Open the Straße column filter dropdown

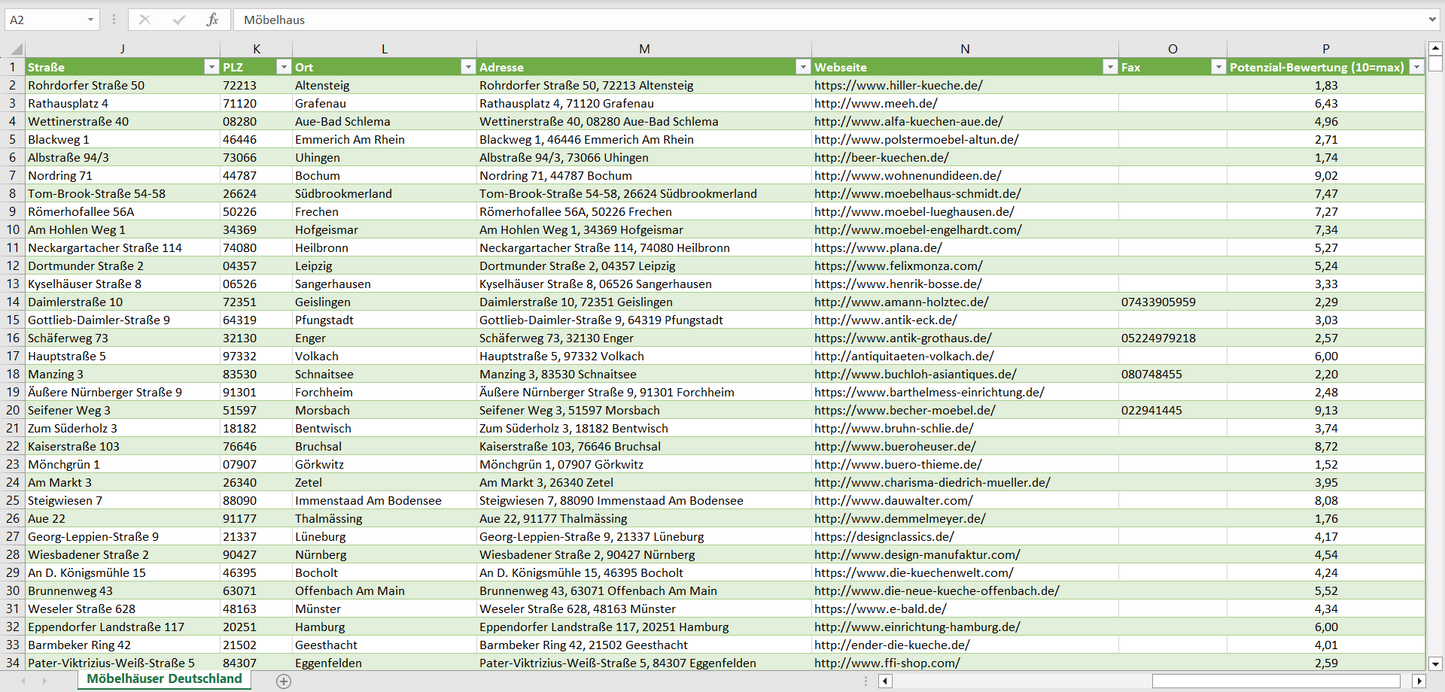tap(211, 67)
